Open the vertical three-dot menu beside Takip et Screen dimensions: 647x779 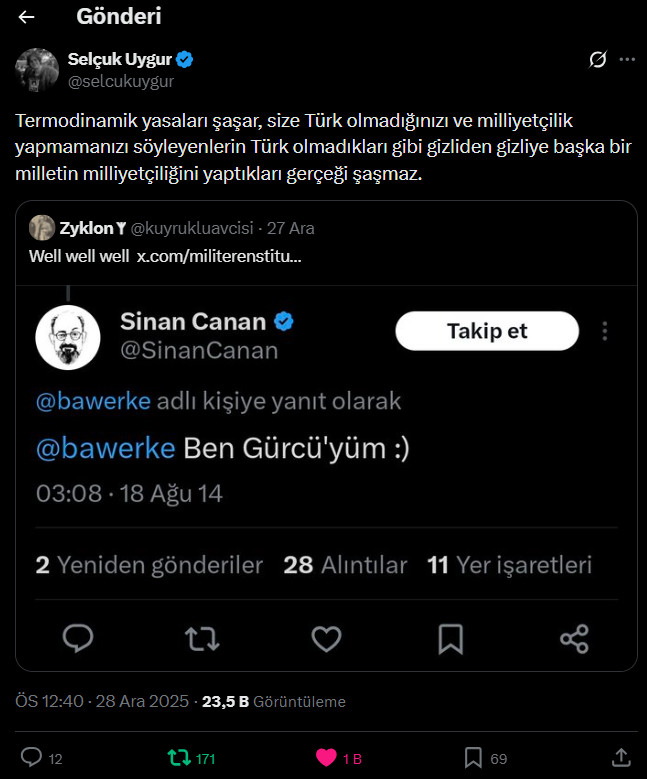(604, 331)
